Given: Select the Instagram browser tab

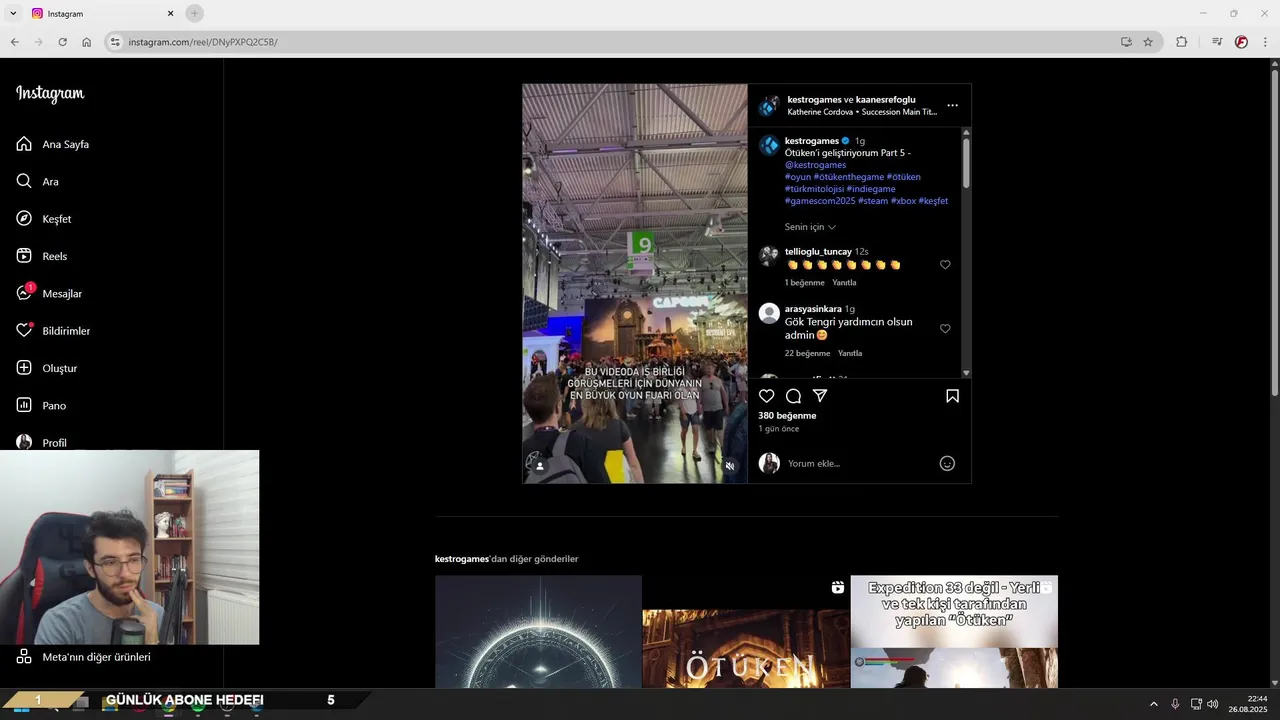Looking at the screenshot, I should click(x=103, y=14).
